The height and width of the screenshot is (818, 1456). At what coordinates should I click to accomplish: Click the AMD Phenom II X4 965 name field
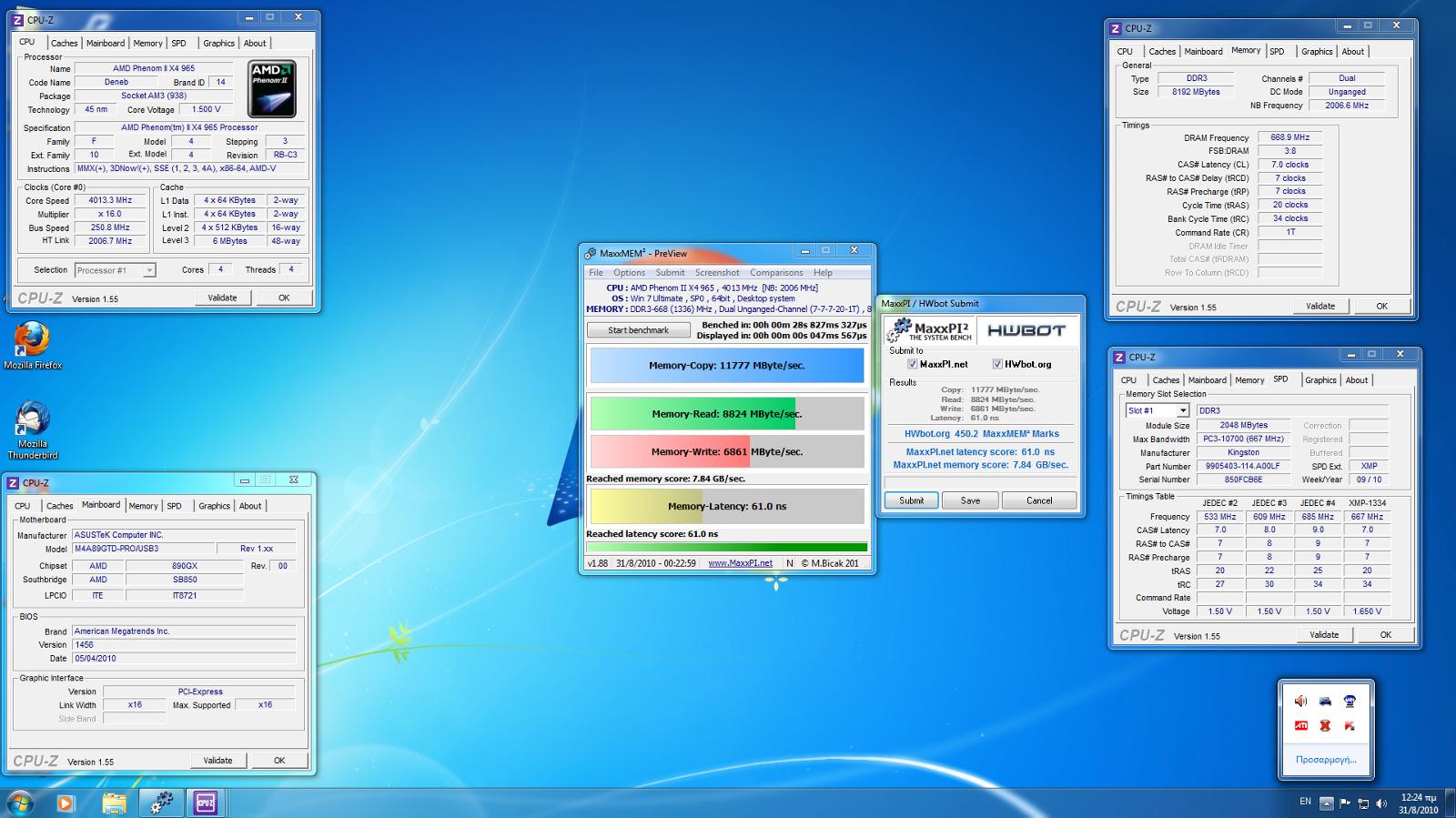tap(154, 68)
